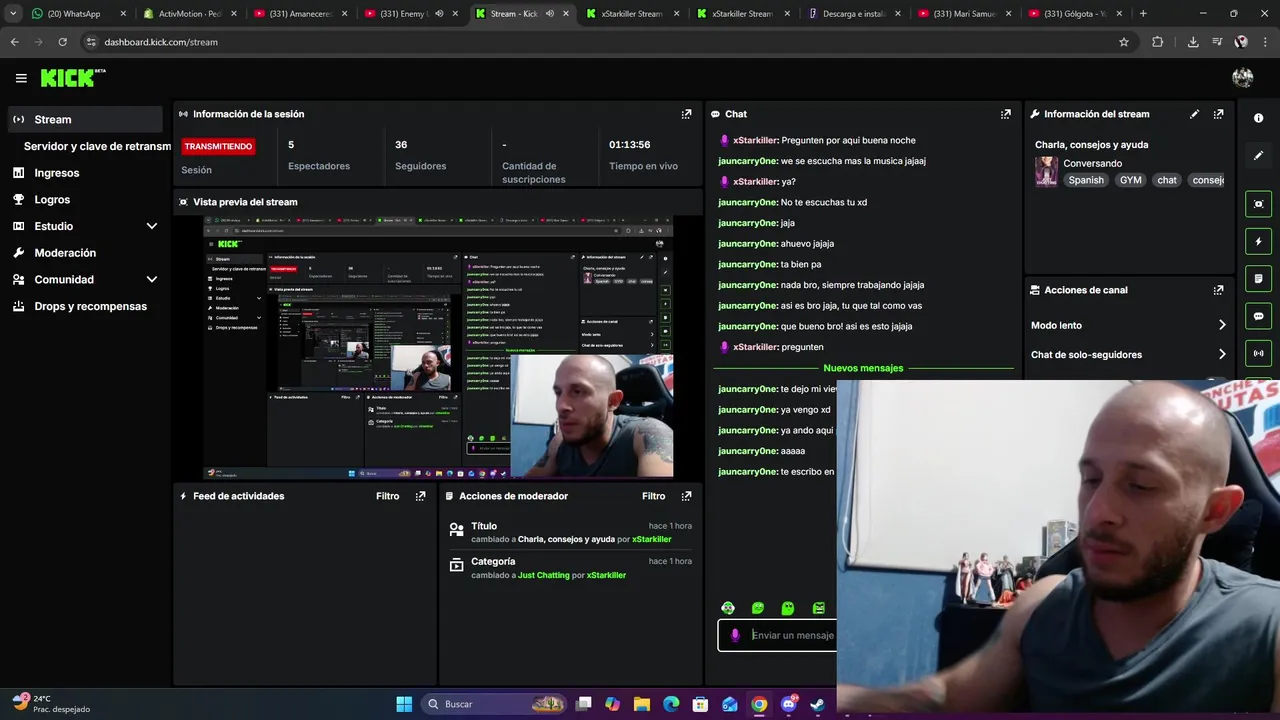The height and width of the screenshot is (720, 1280).
Task: Open the browser extensions menu
Action: pyautogui.click(x=1158, y=42)
